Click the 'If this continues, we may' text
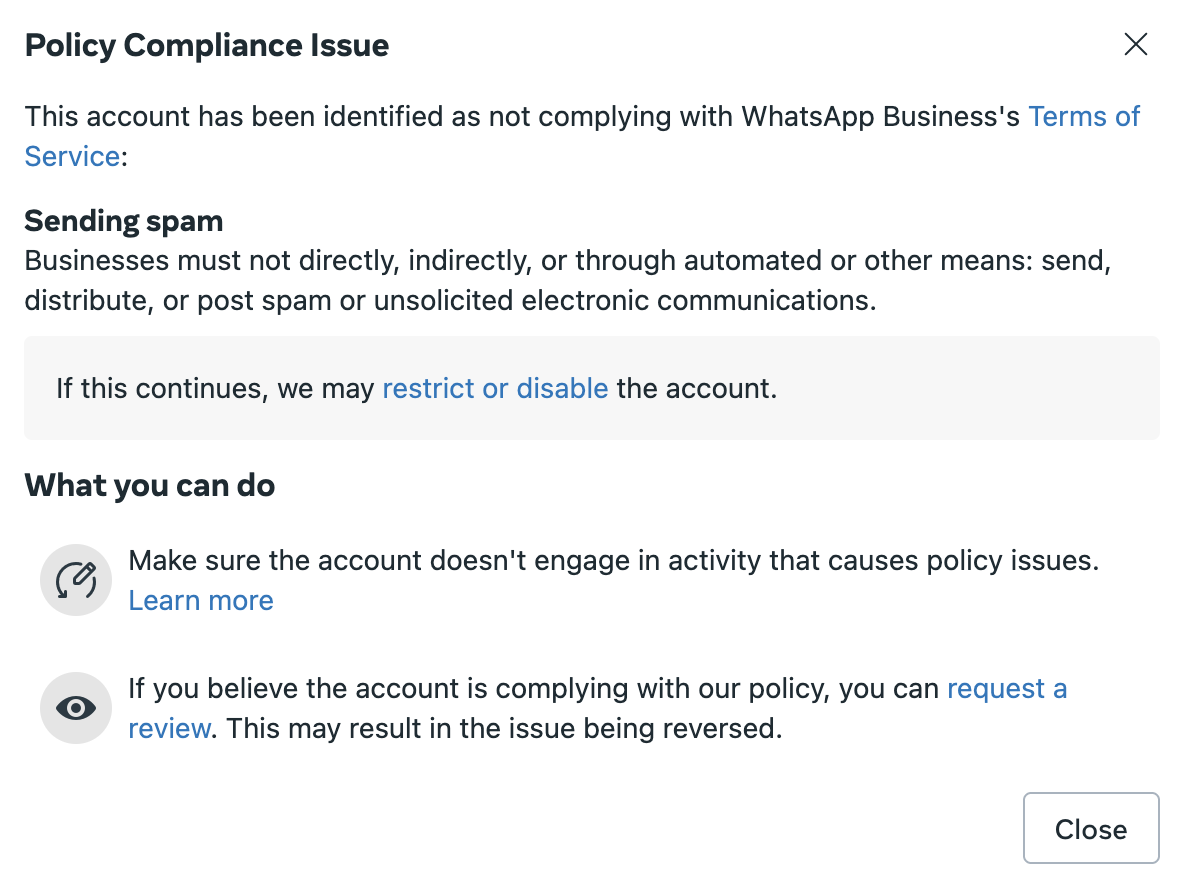Image resolution: width=1192 pixels, height=886 pixels. [215, 388]
